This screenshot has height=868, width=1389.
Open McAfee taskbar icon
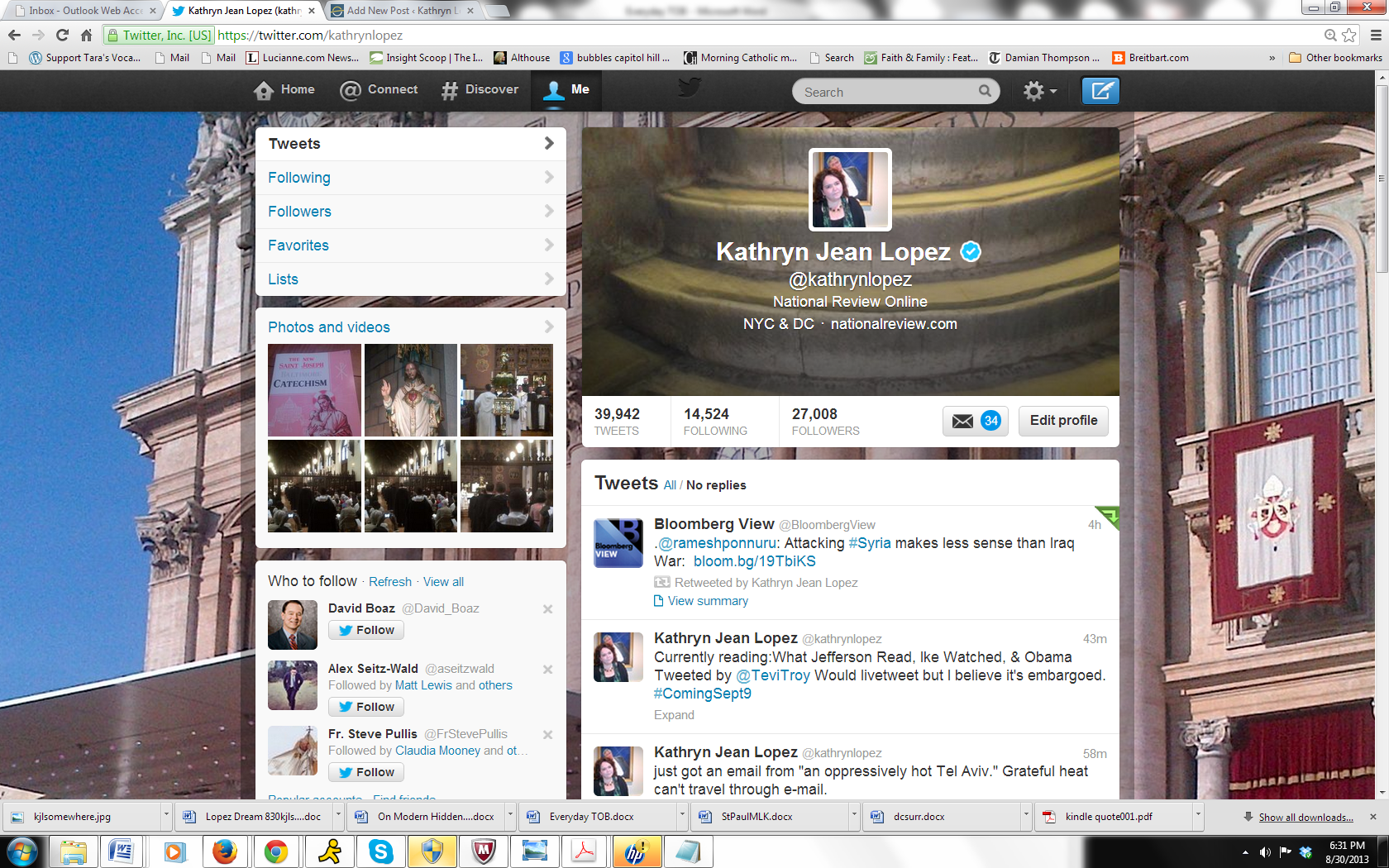pos(483,851)
